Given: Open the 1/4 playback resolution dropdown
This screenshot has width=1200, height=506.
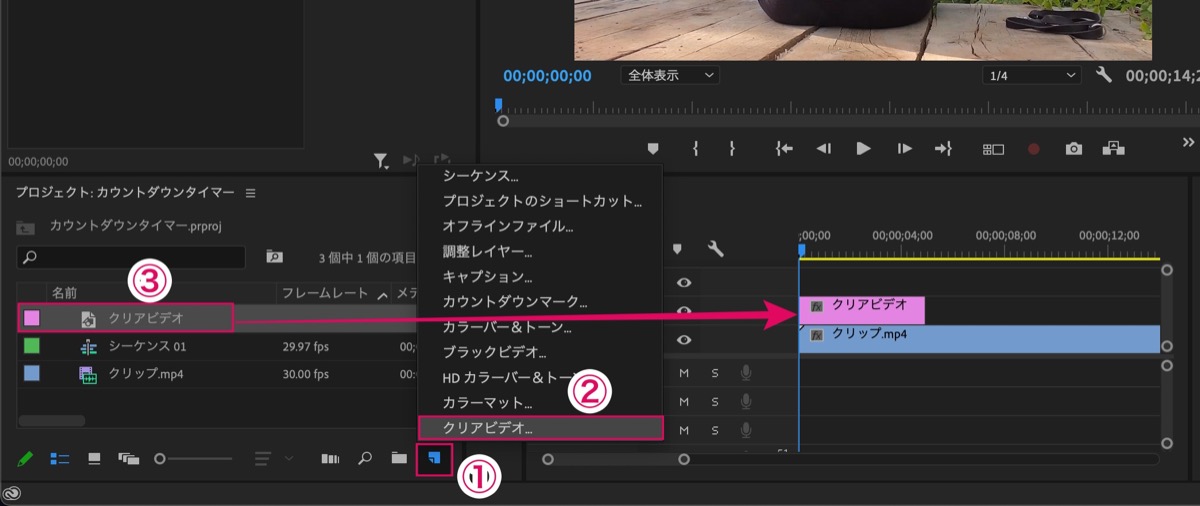Looking at the screenshot, I should 1031,75.
